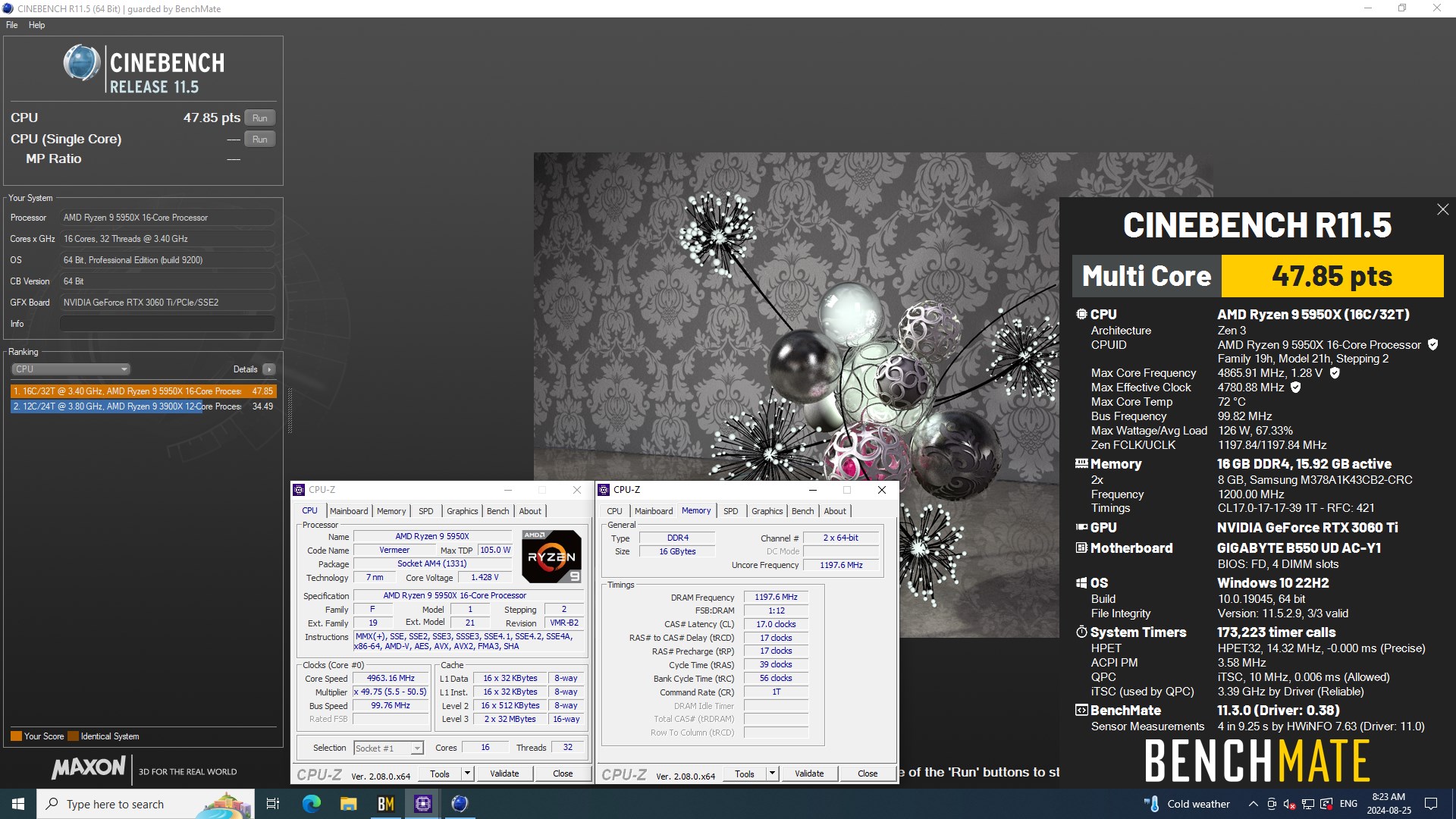
Task: Open the Help menu in Cinebench
Action: 36,25
